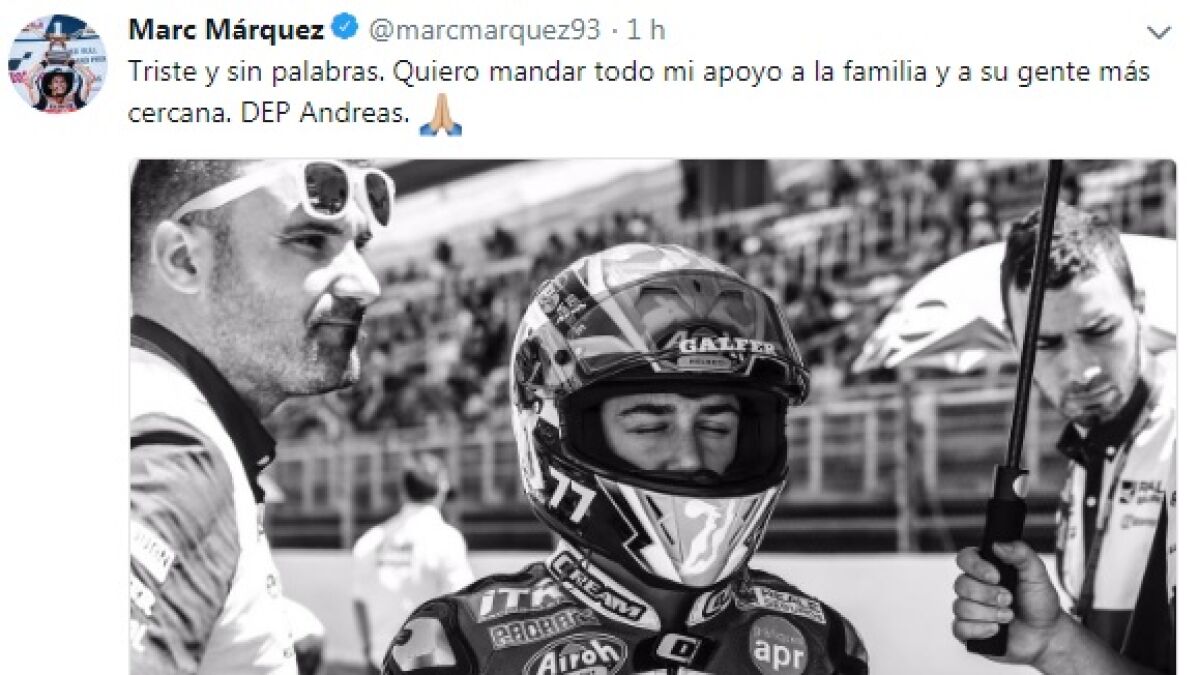Click Marc Márquez profile avatar
The height and width of the screenshot is (675, 1199).
[x=57, y=63]
